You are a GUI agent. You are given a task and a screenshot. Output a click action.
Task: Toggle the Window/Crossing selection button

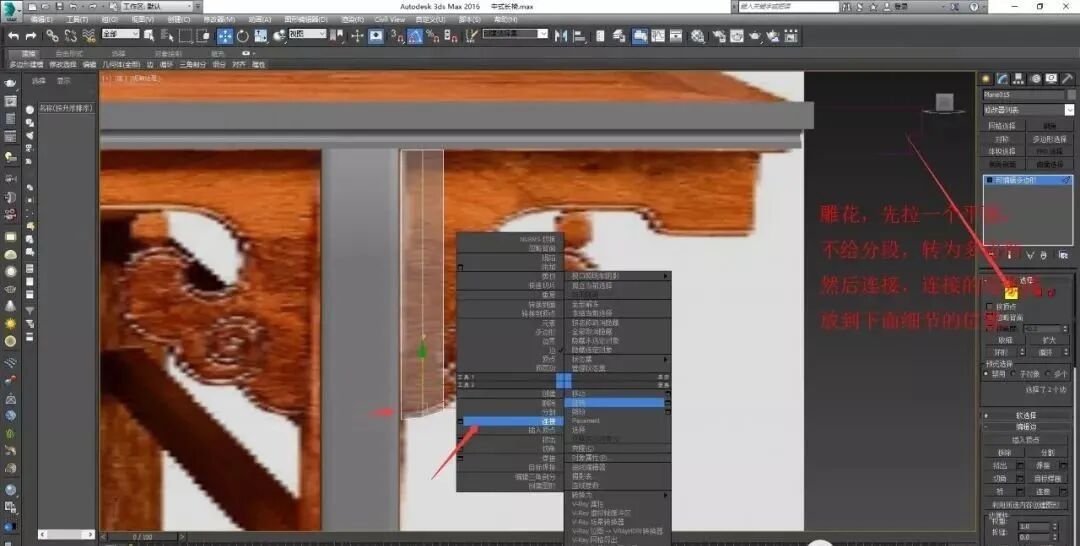204,36
